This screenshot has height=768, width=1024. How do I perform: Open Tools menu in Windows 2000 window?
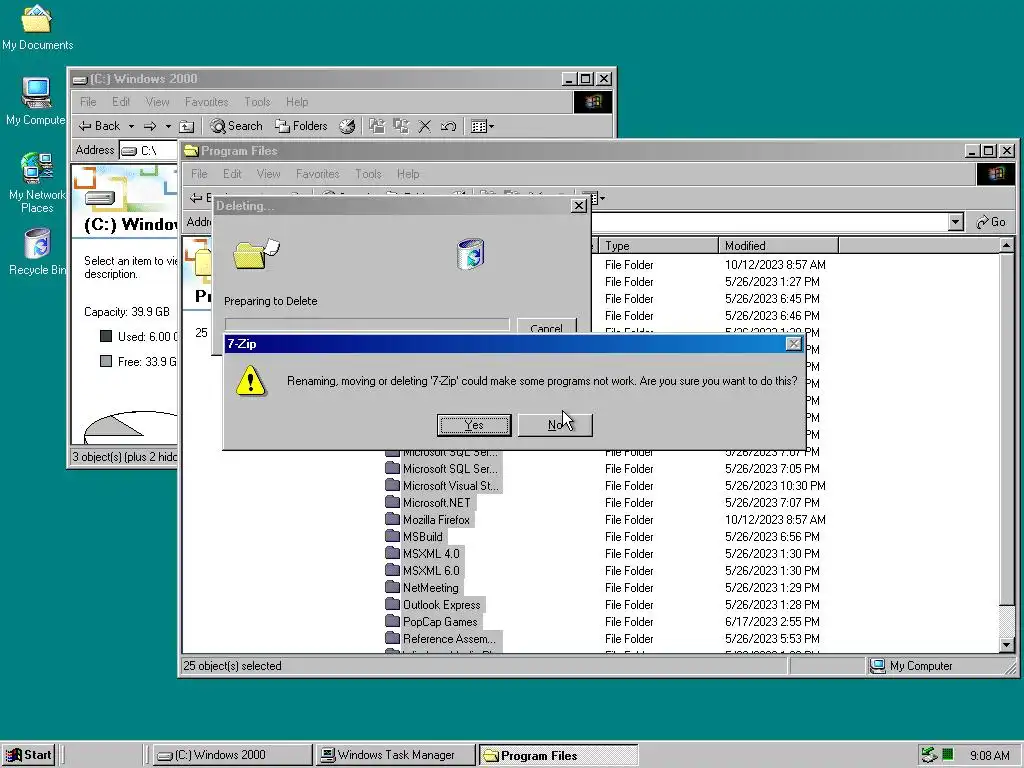(x=257, y=102)
